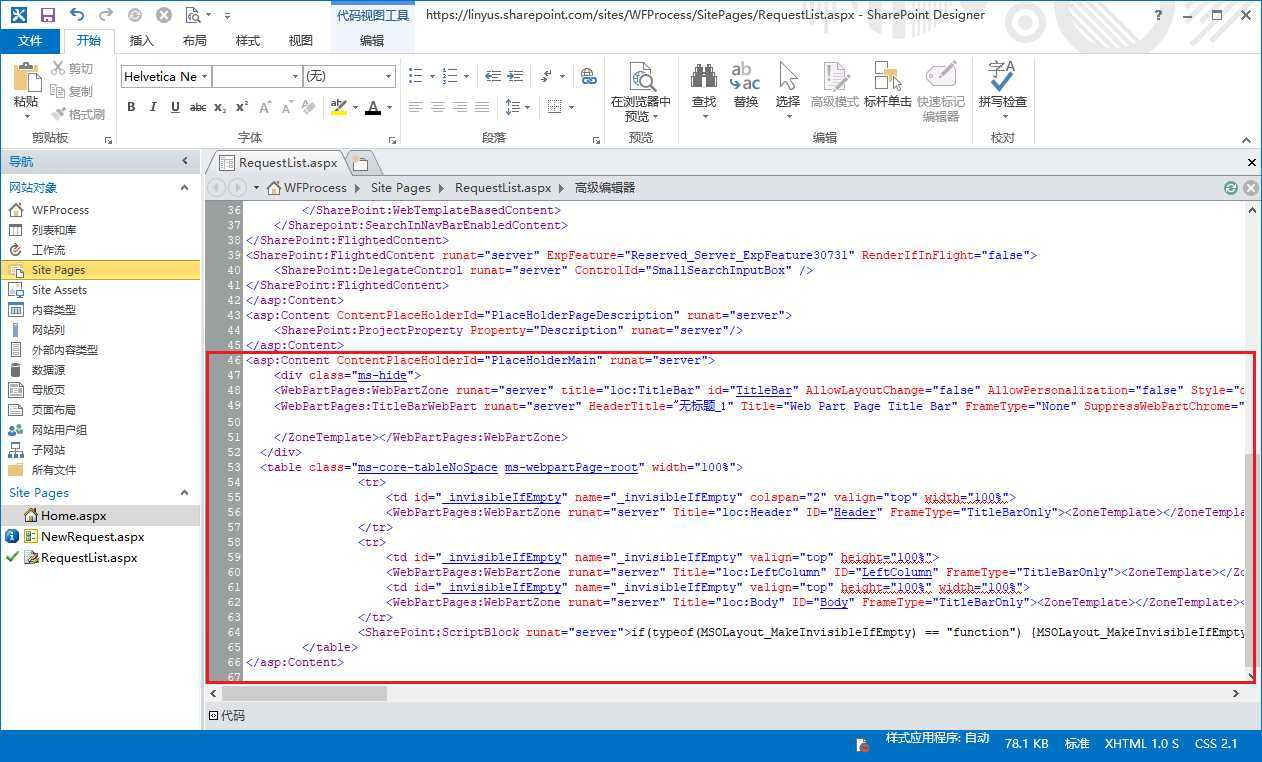Open the 查找 binoculars find tool
The width and height of the screenshot is (1262, 762).
[x=704, y=88]
